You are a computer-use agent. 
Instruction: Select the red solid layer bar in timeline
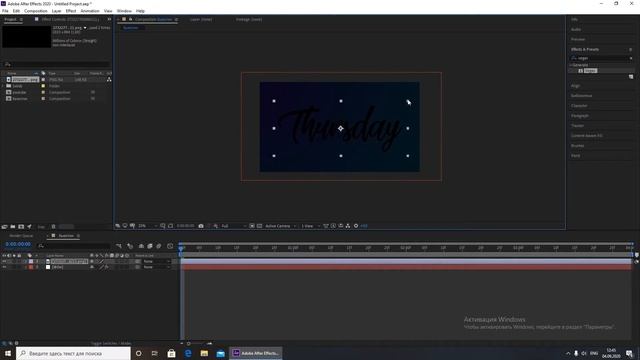click(406, 267)
